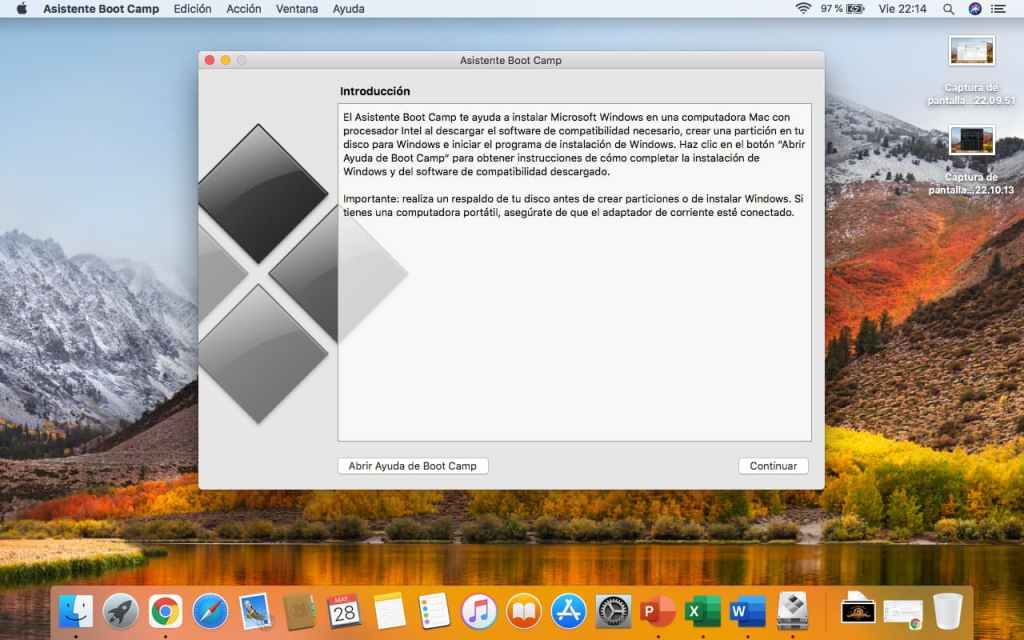Activate Siri from the menu bar

tap(975, 9)
